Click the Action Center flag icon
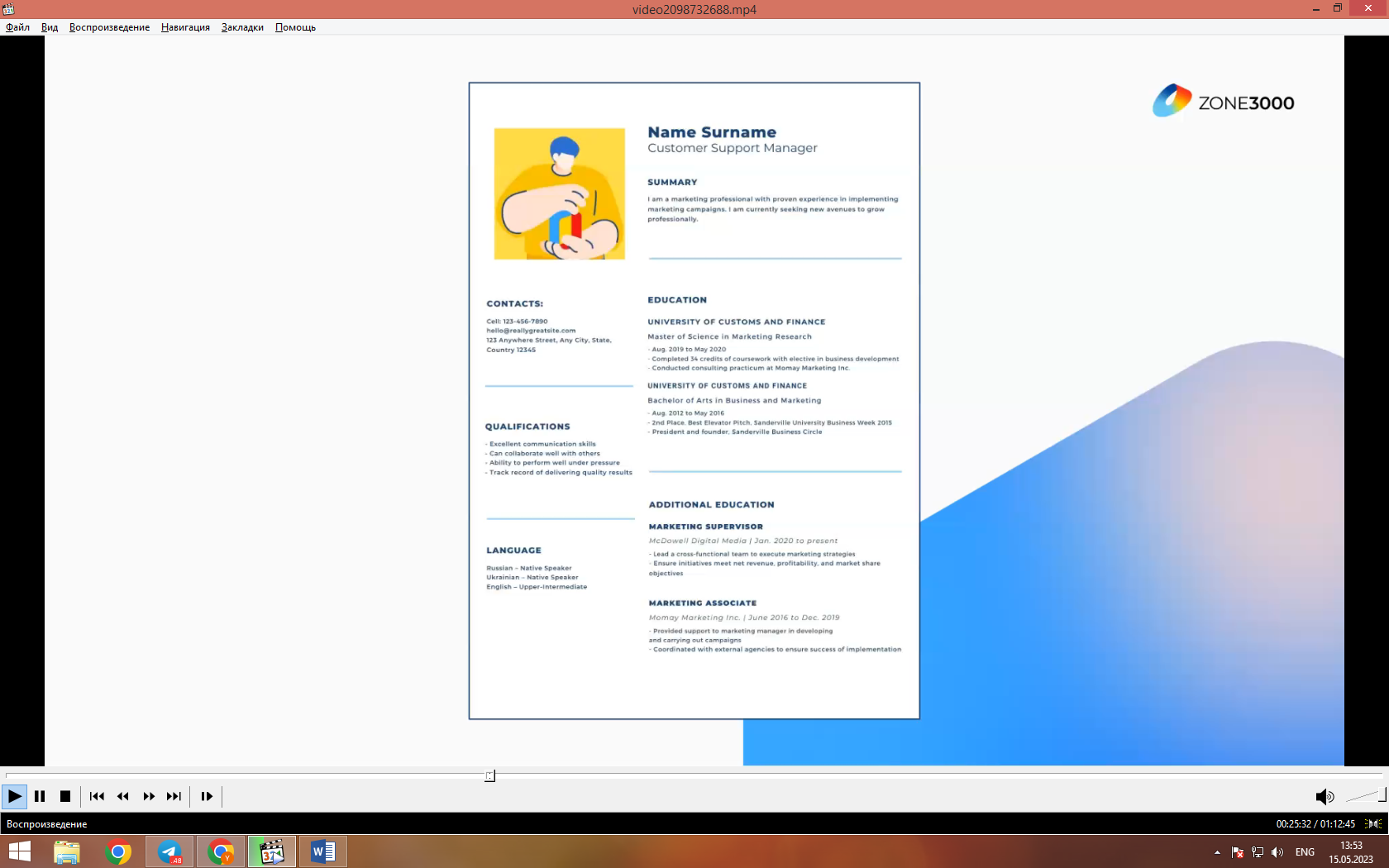1389x868 pixels. [1238, 852]
